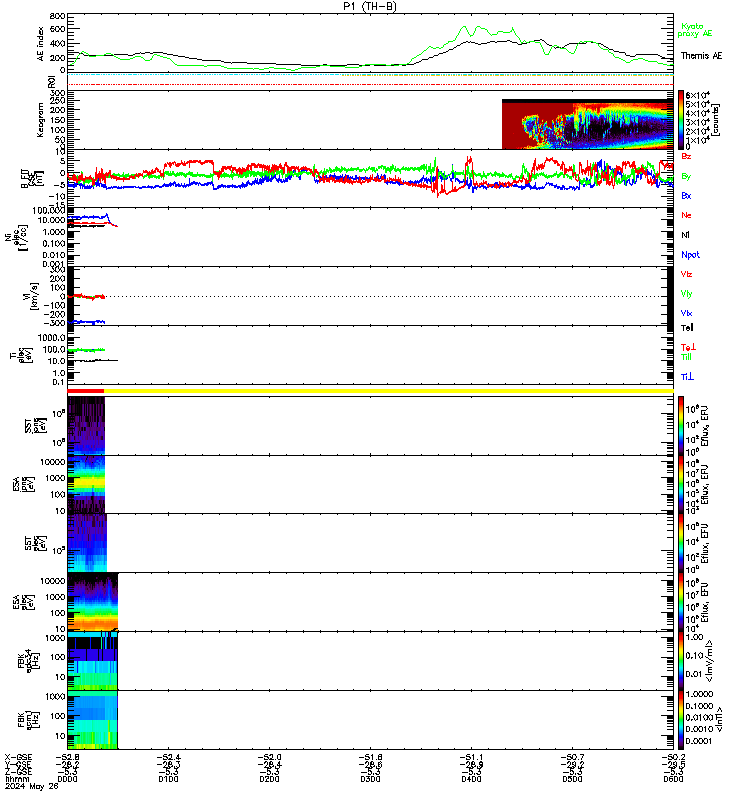Click the 0200 time tick label
750x800 pixels.
(269, 780)
